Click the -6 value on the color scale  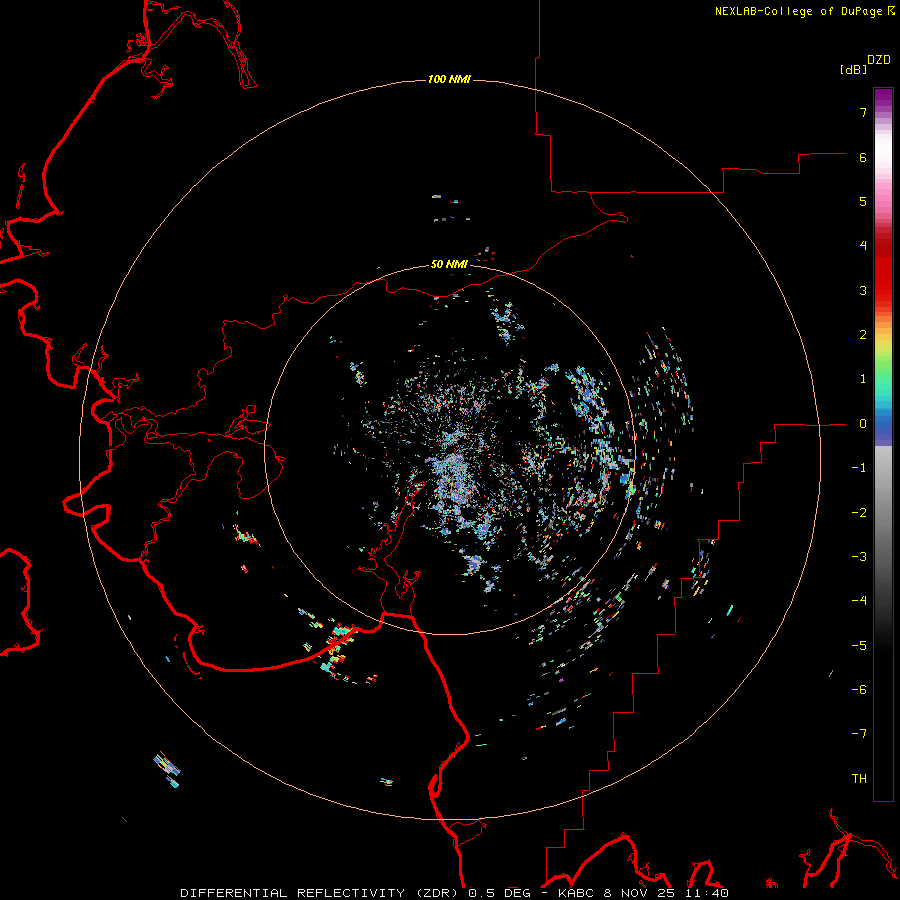coord(859,690)
